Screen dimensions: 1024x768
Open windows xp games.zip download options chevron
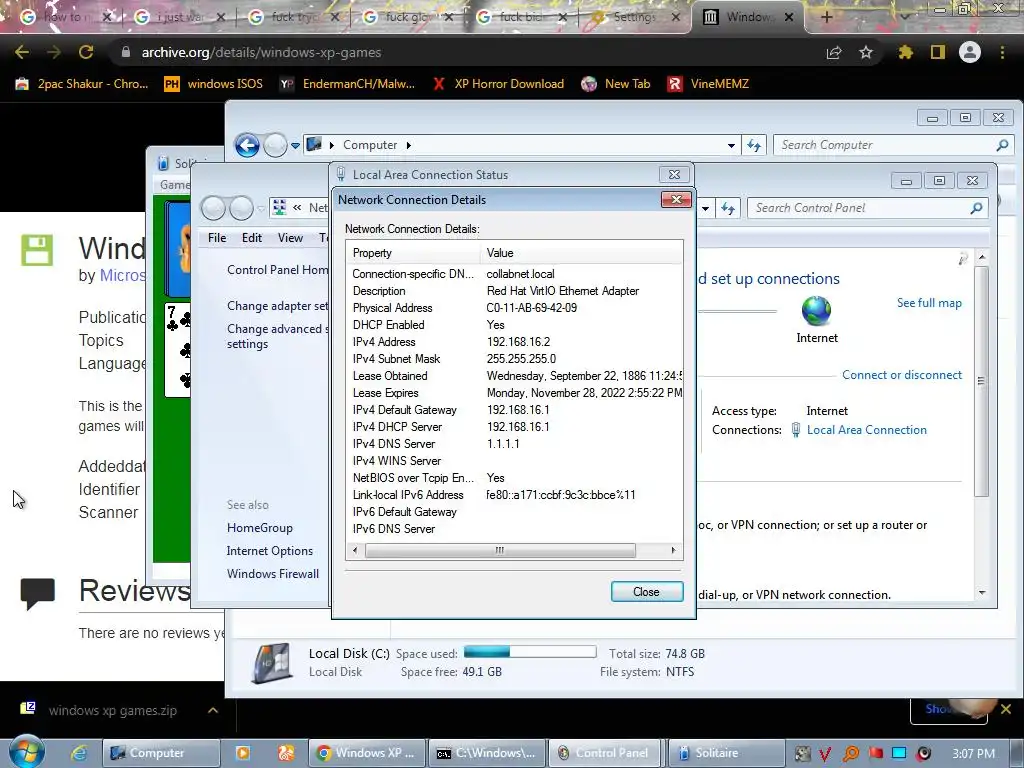[x=213, y=711]
